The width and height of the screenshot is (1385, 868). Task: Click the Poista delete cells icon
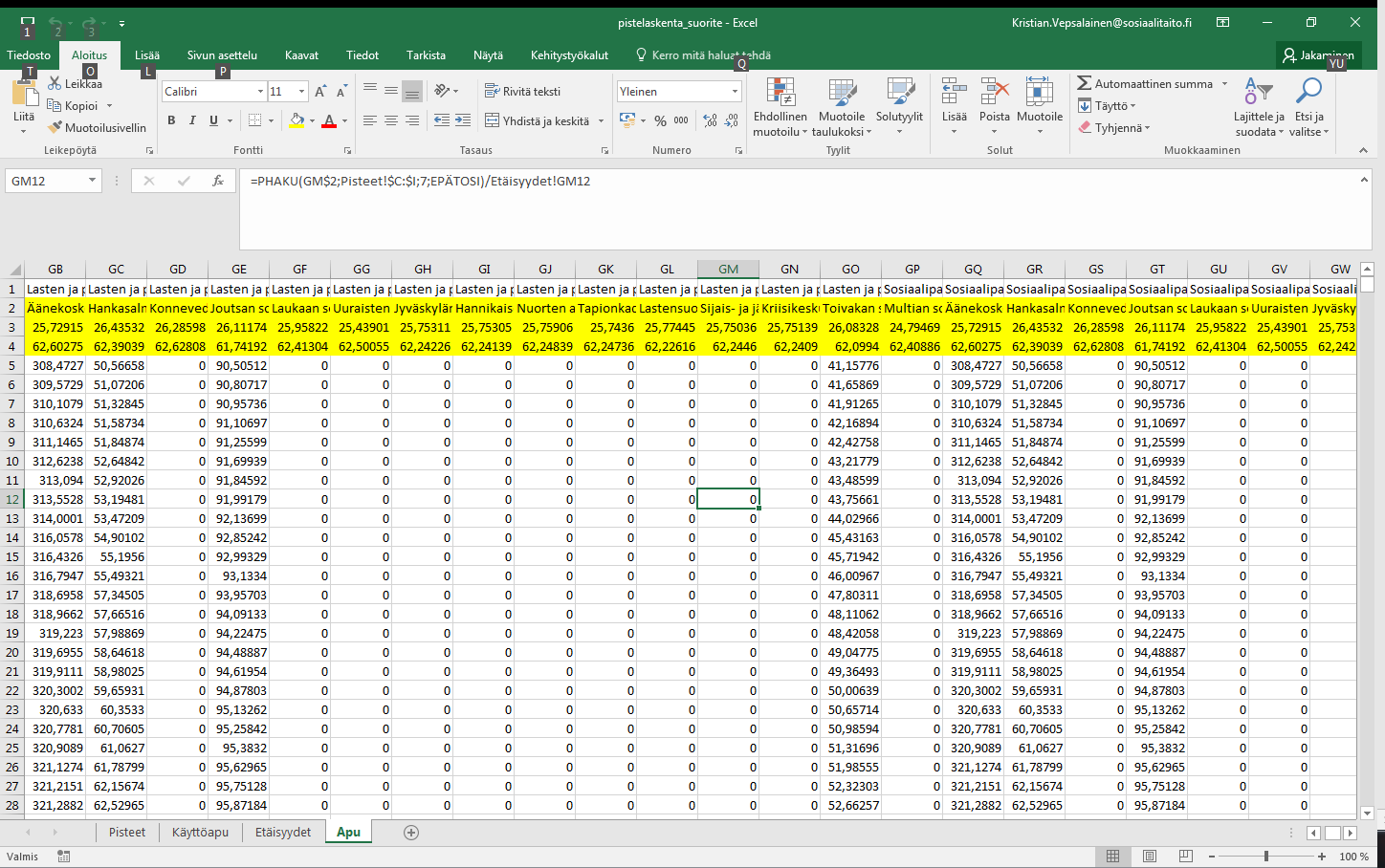pyautogui.click(x=995, y=93)
